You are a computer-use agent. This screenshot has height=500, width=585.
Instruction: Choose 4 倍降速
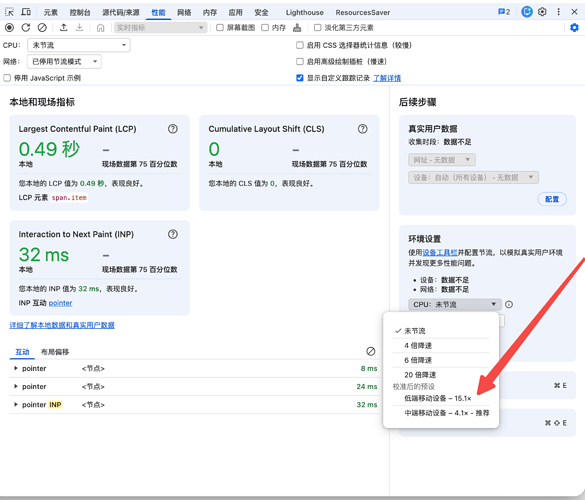(x=441, y=346)
